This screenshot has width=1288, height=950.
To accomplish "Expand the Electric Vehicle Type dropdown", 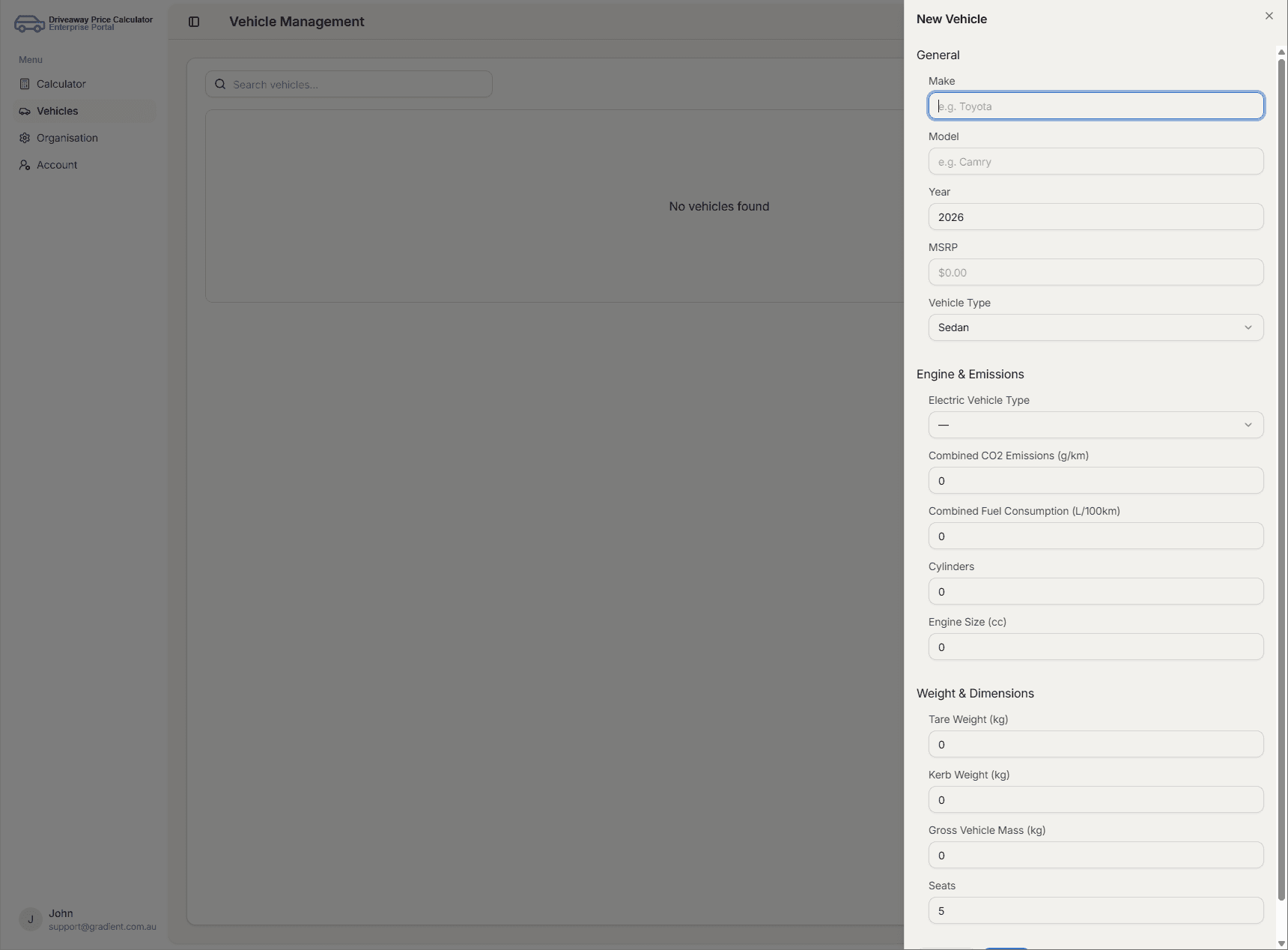I will [1095, 425].
